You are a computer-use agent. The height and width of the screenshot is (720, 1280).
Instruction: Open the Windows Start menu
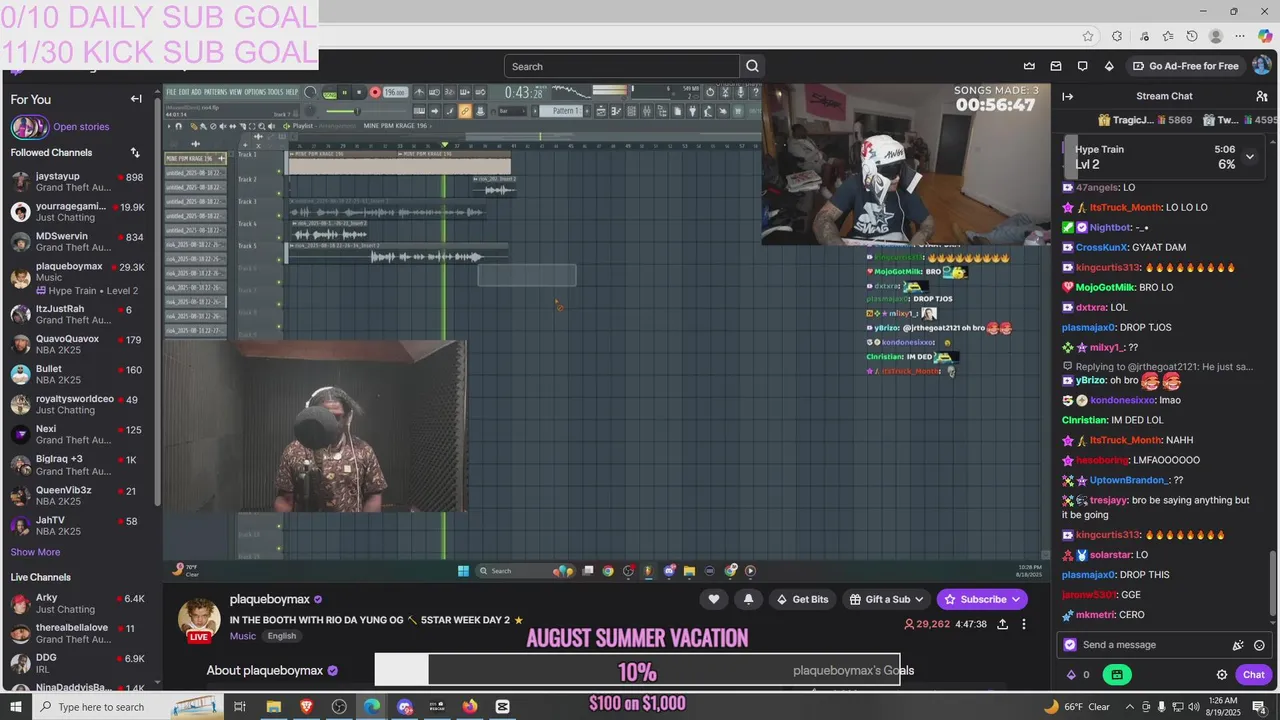17,707
